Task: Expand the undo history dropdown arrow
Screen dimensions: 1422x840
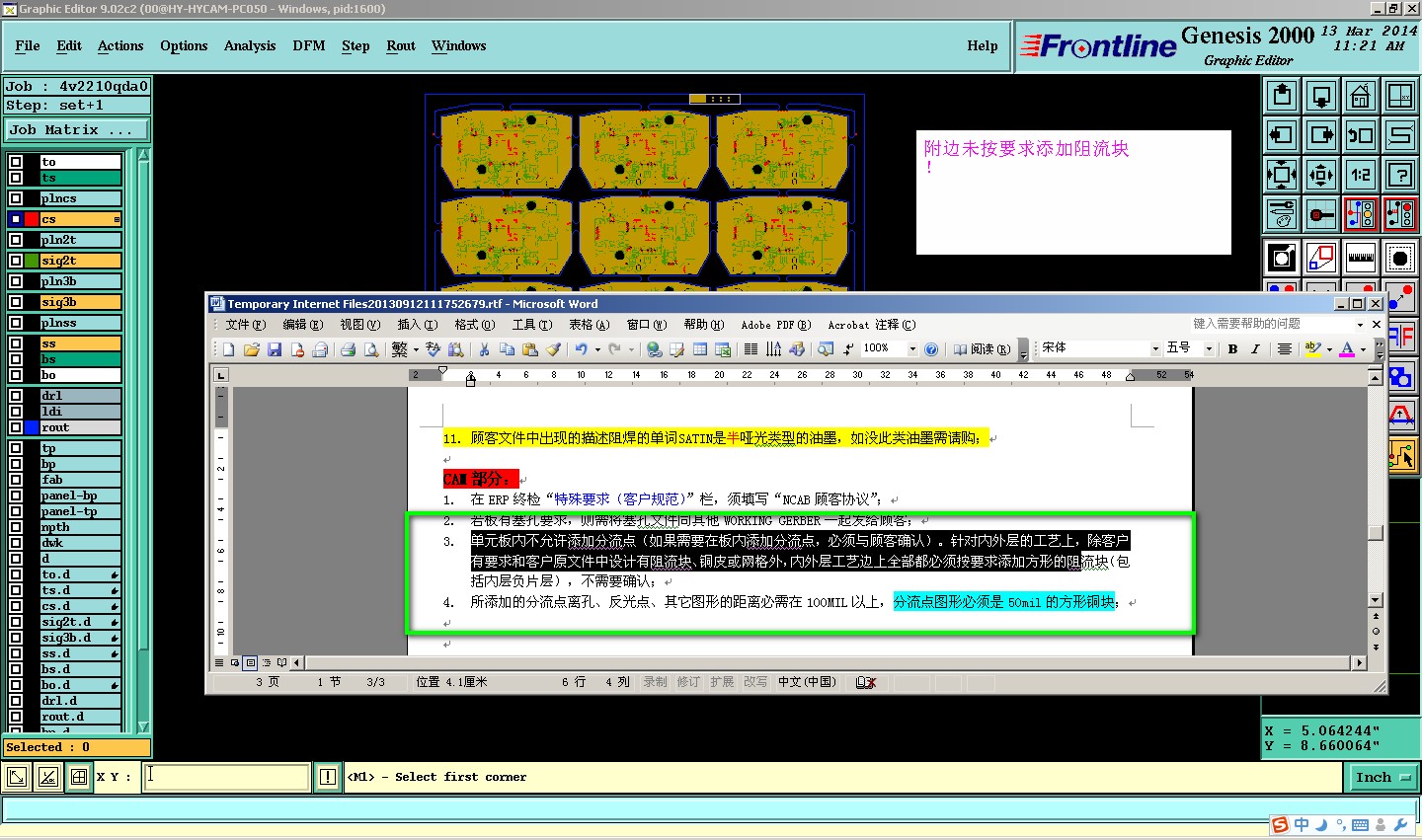Action: [x=597, y=349]
